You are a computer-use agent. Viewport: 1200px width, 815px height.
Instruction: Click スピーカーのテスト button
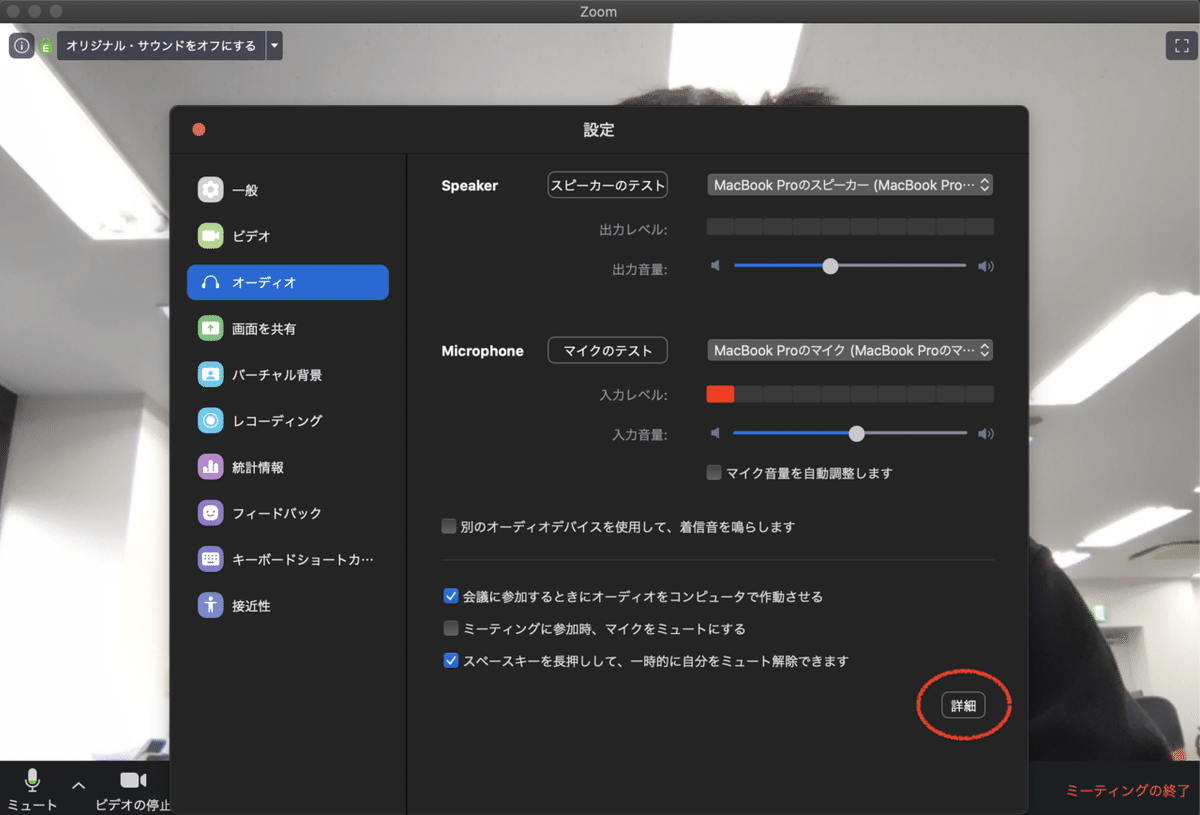[608, 185]
